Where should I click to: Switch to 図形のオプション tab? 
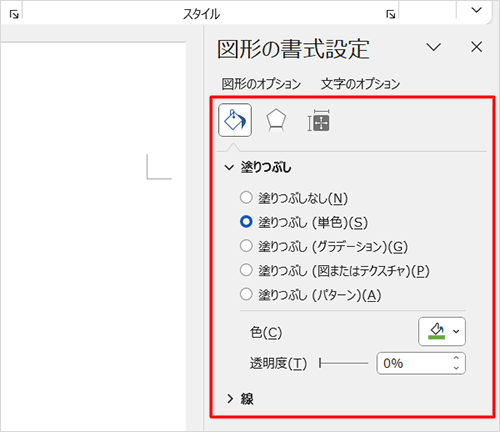261,84
